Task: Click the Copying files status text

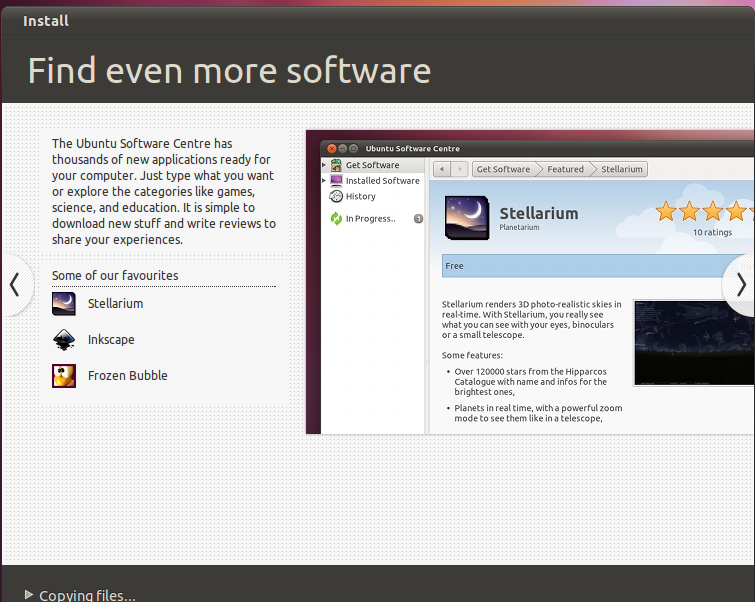Action: (x=87, y=595)
